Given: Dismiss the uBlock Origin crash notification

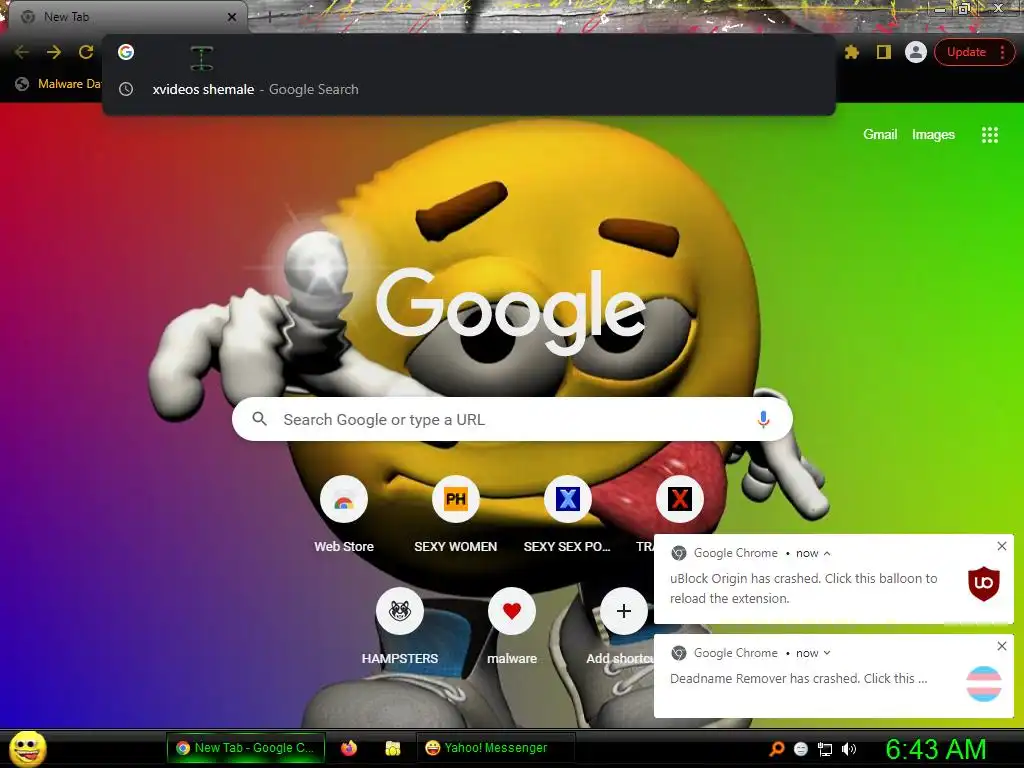Looking at the screenshot, I should [x=1002, y=546].
